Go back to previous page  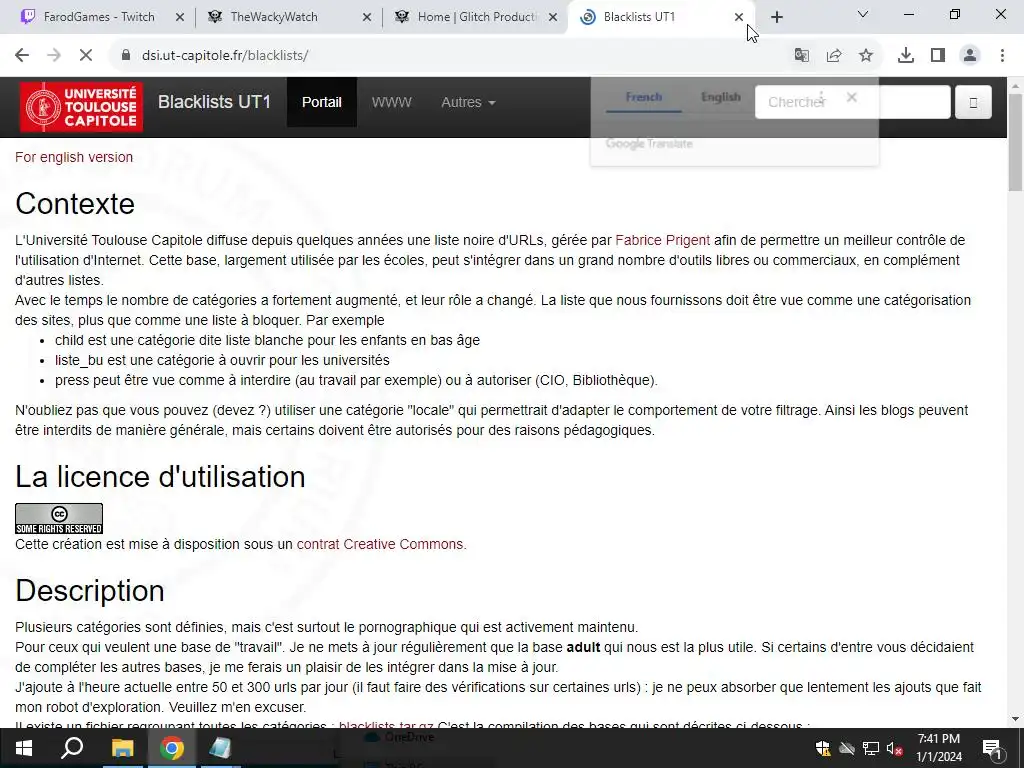(22, 56)
